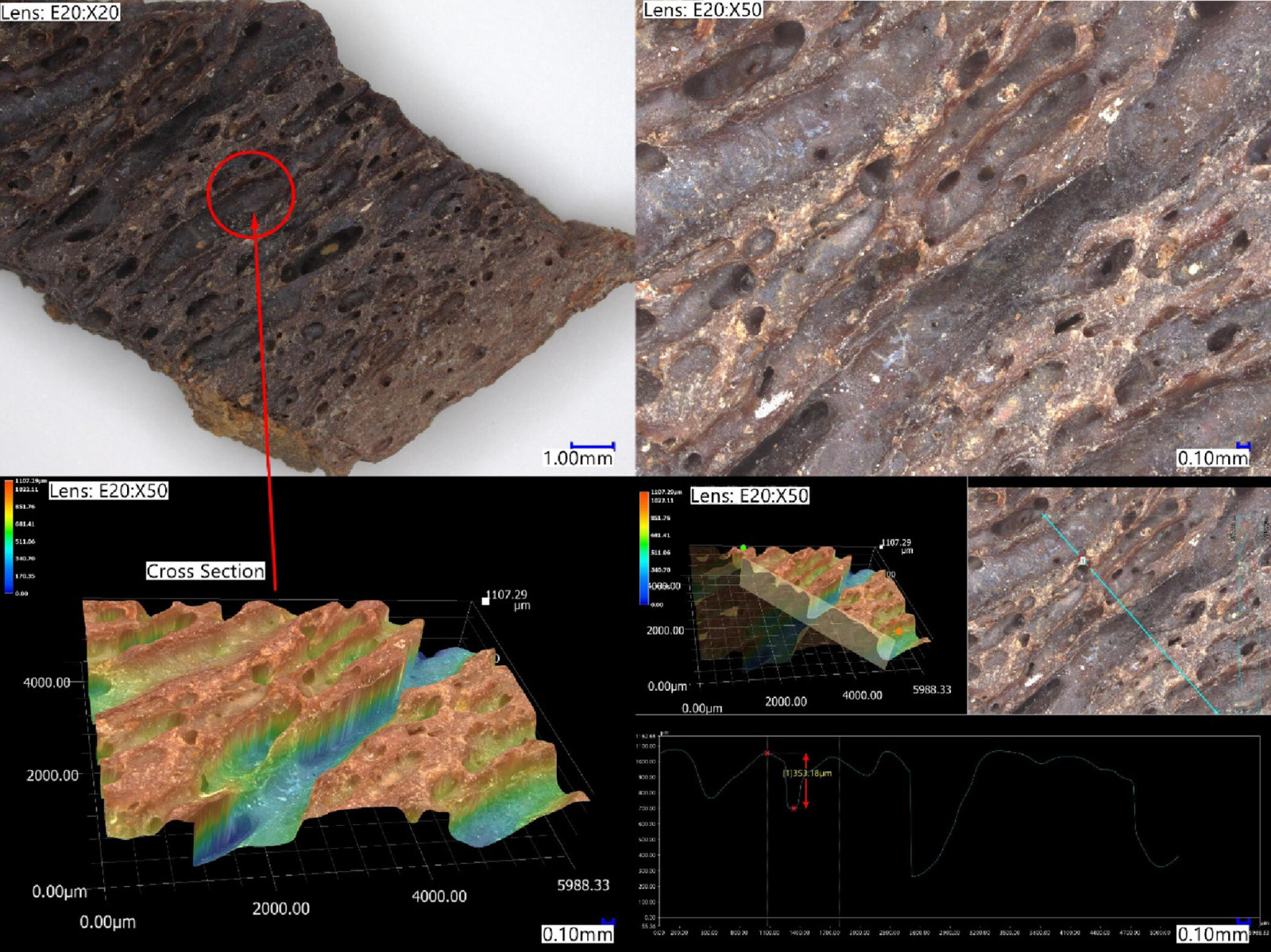Select the orange point on cross-section 3D view
The width and height of the screenshot is (1271, 952).
click(898, 631)
